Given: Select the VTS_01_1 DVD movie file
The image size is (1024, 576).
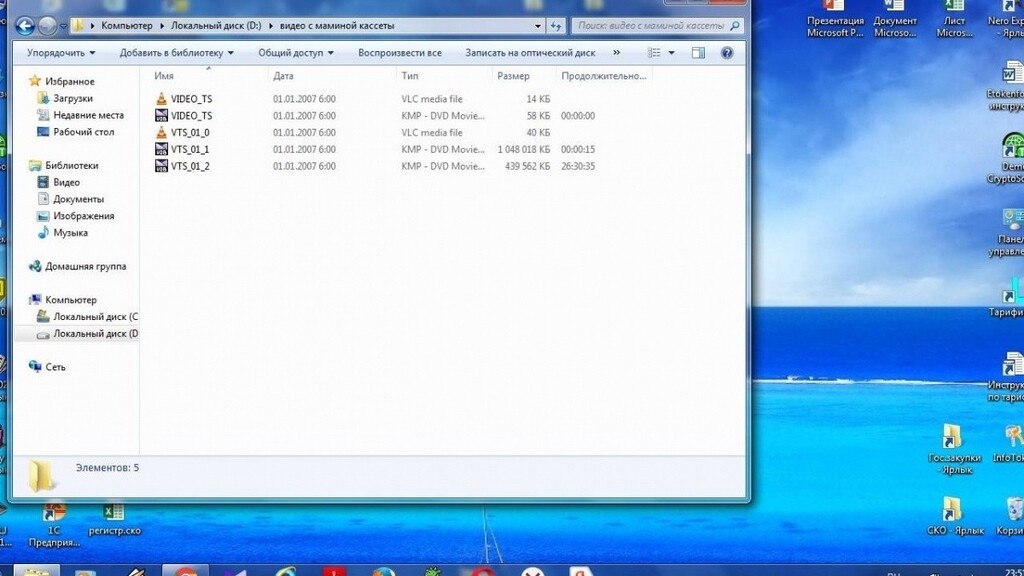Looking at the screenshot, I should 189,149.
